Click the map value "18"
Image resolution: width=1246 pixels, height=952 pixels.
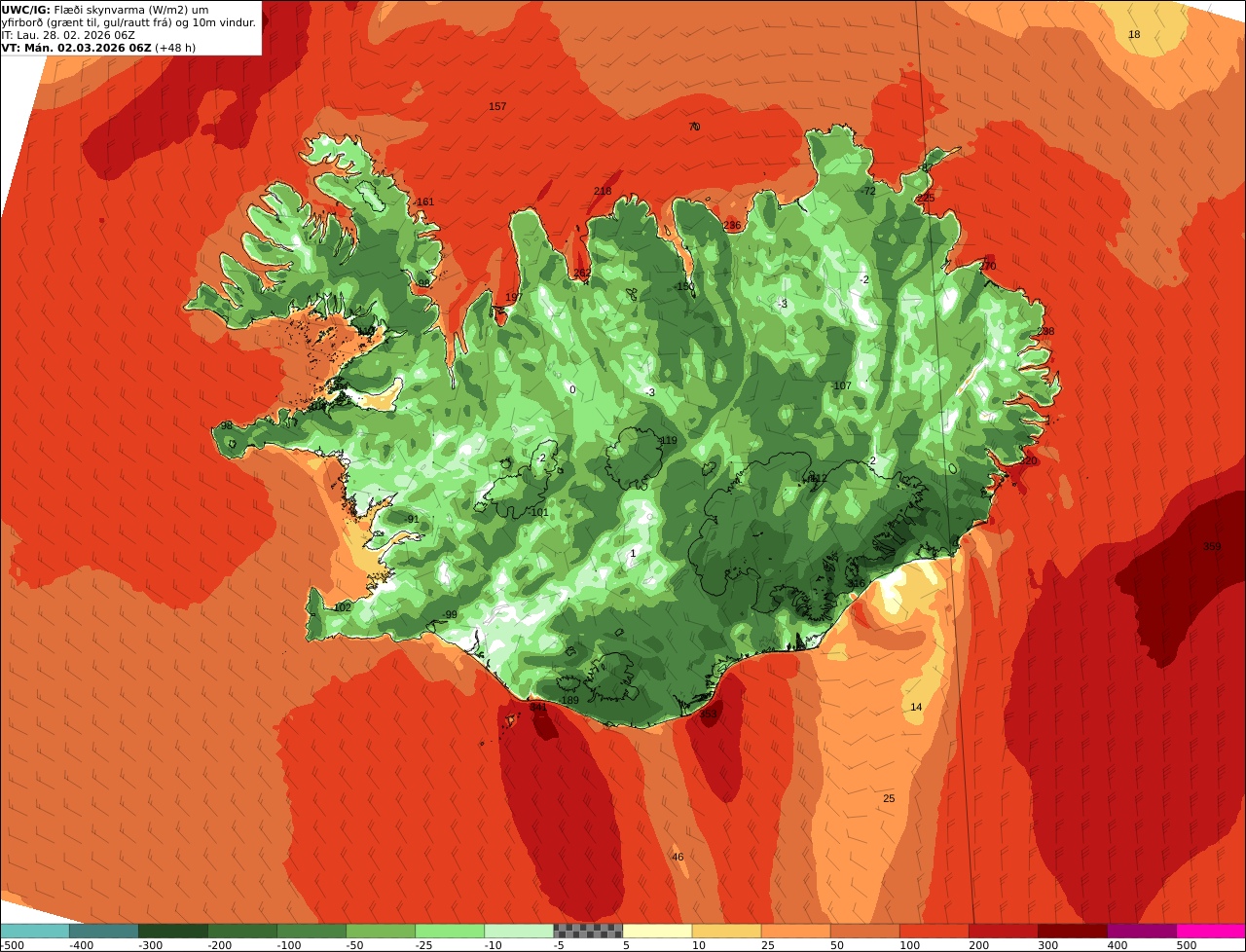coord(1134,34)
